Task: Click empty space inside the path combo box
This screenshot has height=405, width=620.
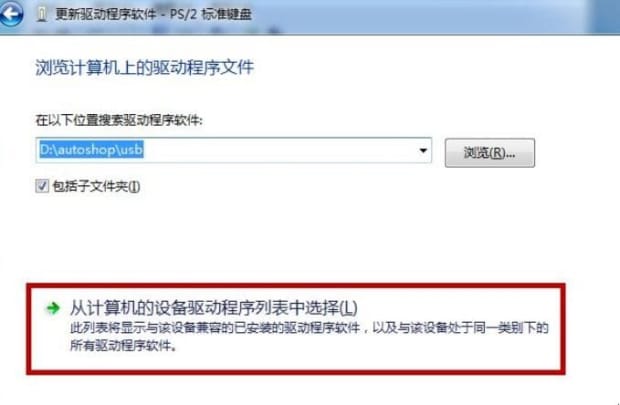Action: (277, 150)
